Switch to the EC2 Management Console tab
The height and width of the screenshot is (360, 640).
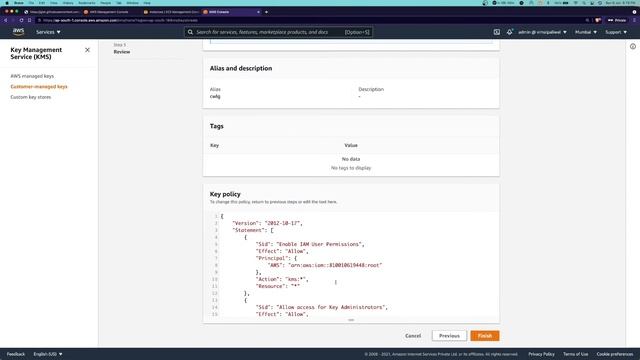(171, 12)
